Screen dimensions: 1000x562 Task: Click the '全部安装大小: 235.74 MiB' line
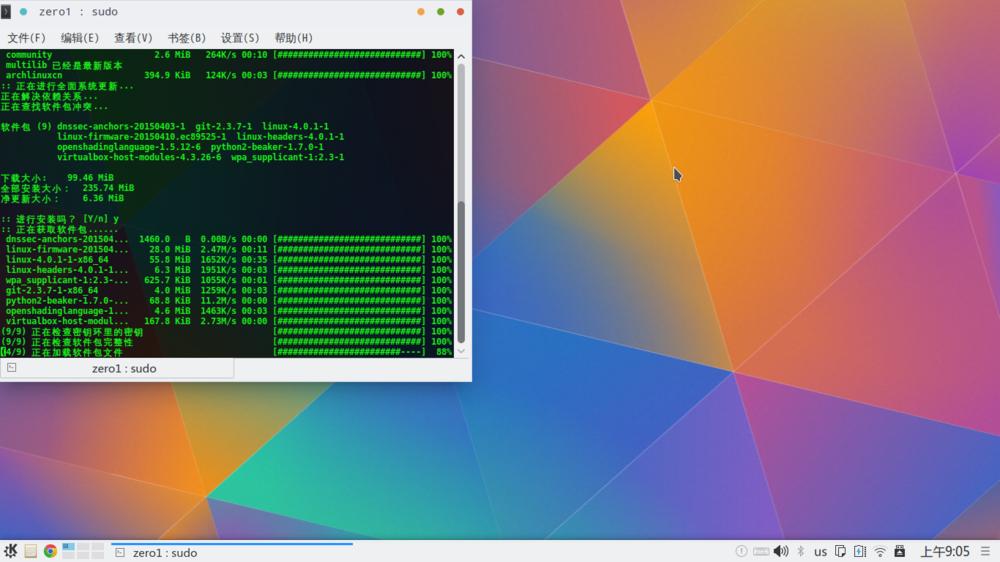pos(68,188)
